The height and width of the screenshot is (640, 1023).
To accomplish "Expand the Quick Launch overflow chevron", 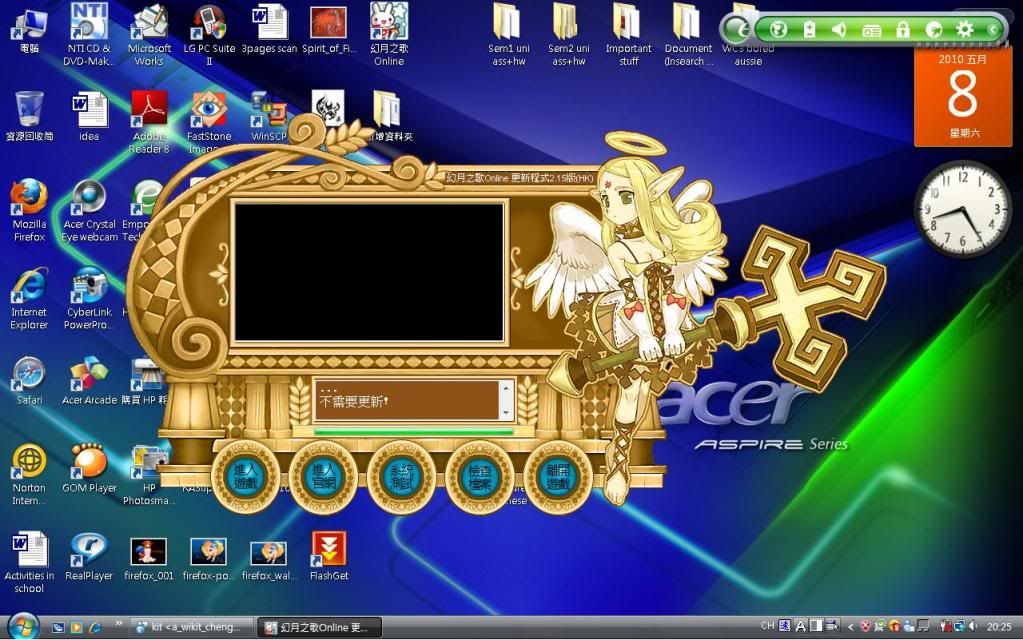I will click(119, 624).
